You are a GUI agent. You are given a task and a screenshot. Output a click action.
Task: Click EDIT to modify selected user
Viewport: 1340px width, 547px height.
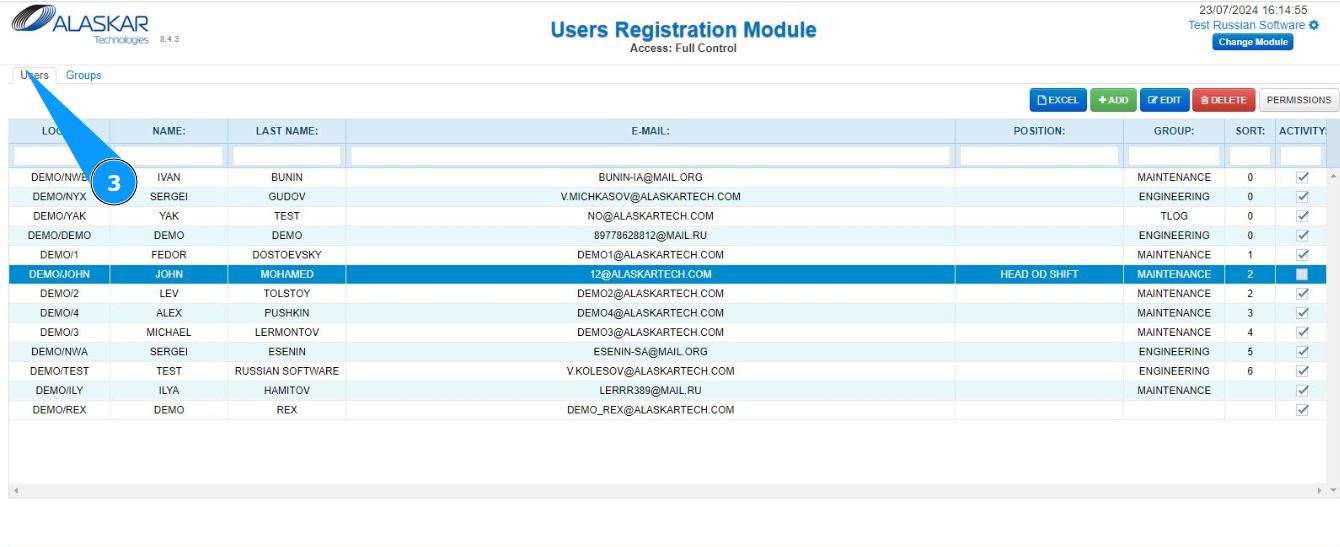pos(1164,100)
